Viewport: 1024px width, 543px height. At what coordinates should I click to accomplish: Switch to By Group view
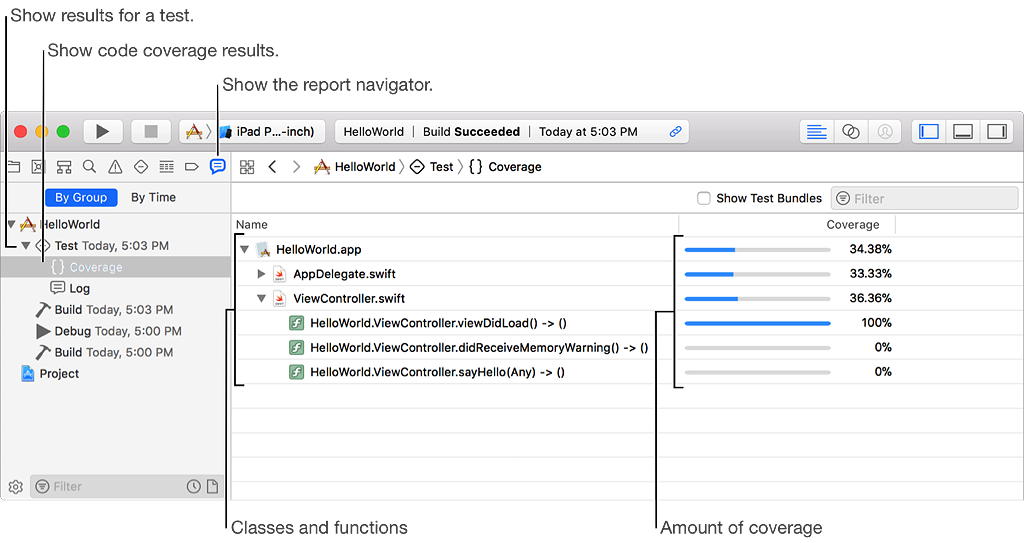tap(81, 197)
